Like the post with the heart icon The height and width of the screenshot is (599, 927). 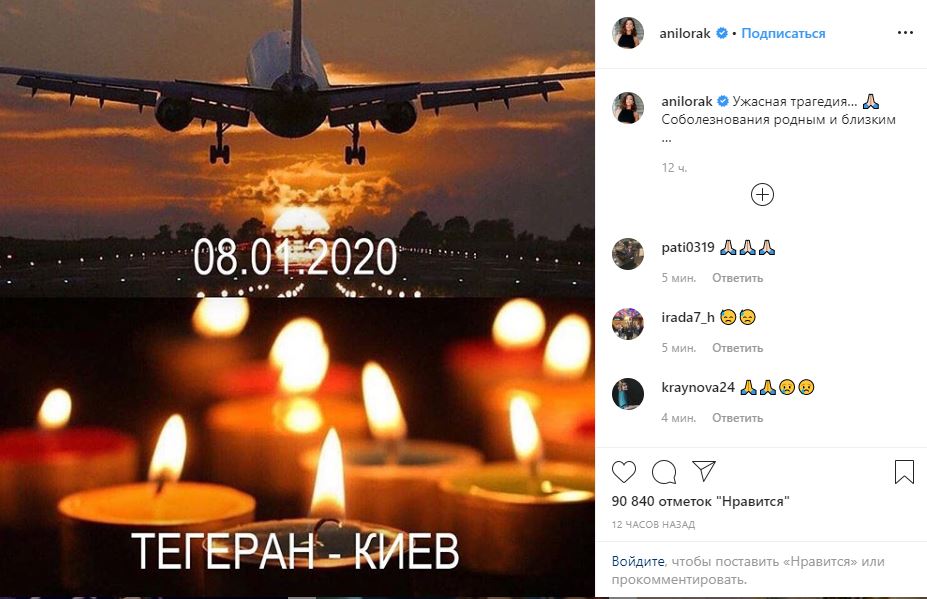(624, 472)
